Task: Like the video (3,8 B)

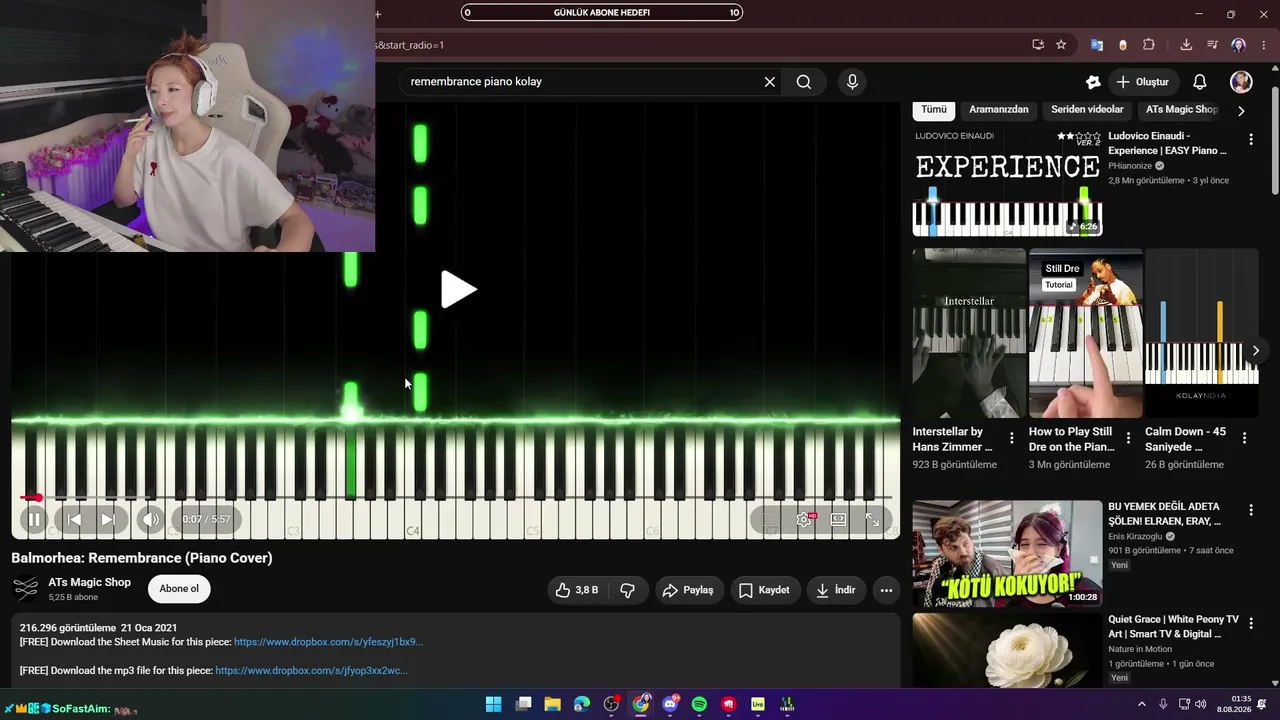Action: tap(576, 590)
